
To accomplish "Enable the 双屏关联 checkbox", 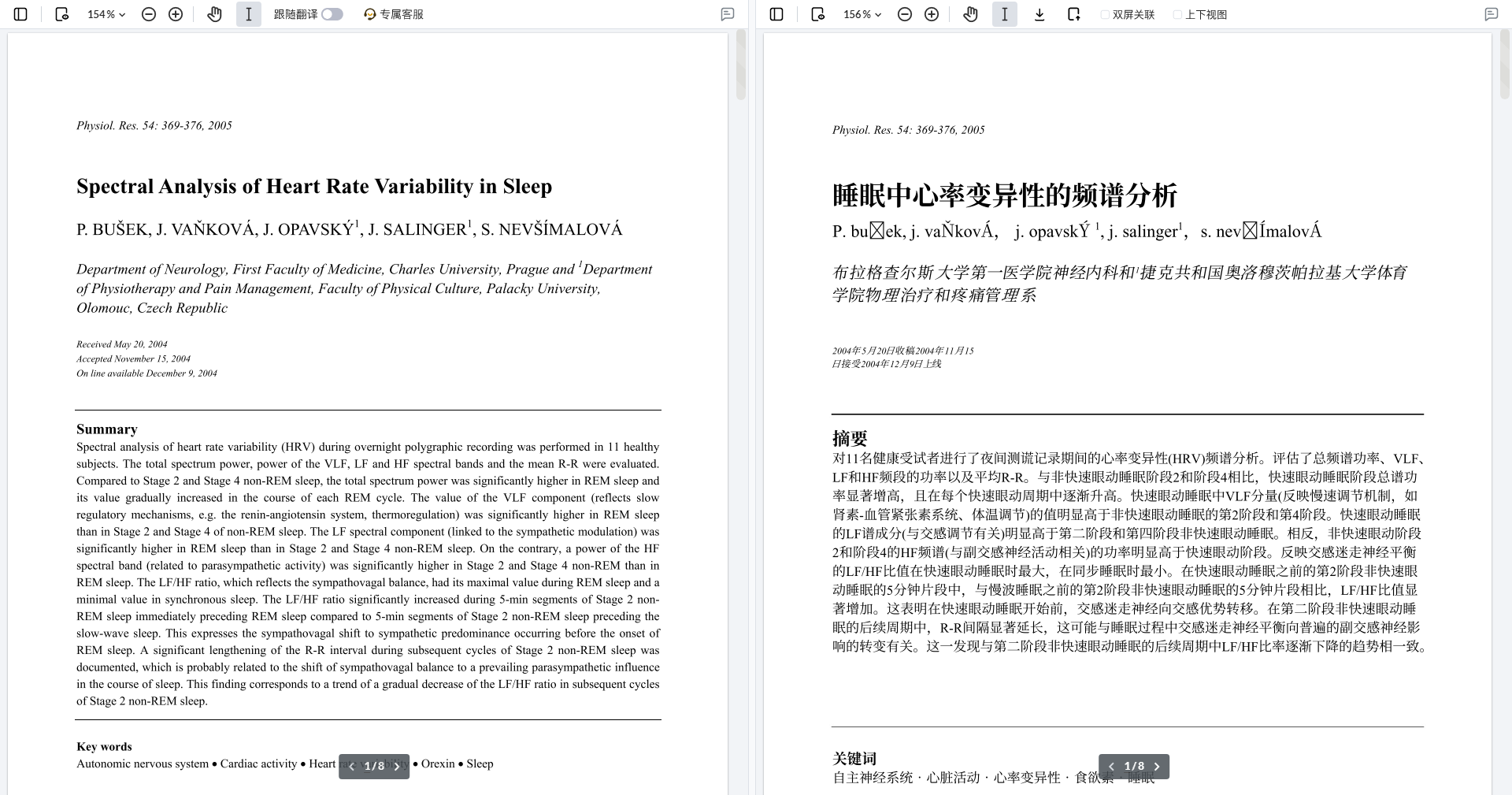I will pos(1105,14).
